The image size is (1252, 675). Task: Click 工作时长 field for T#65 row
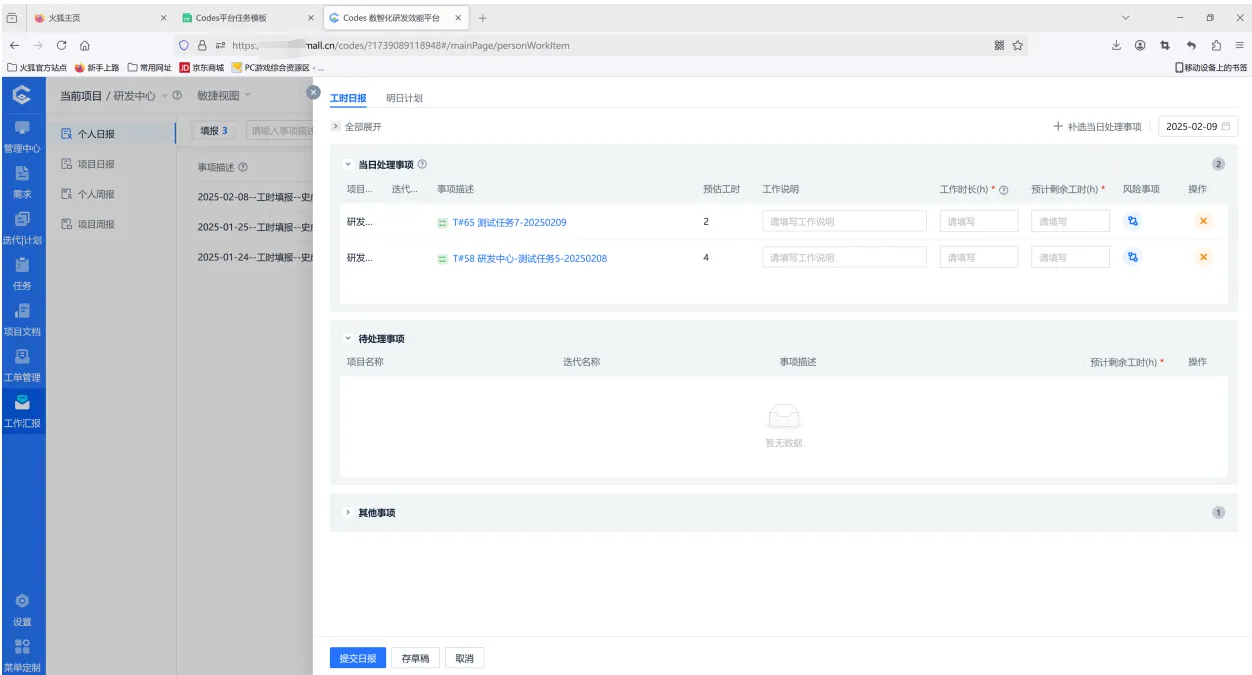(979, 222)
